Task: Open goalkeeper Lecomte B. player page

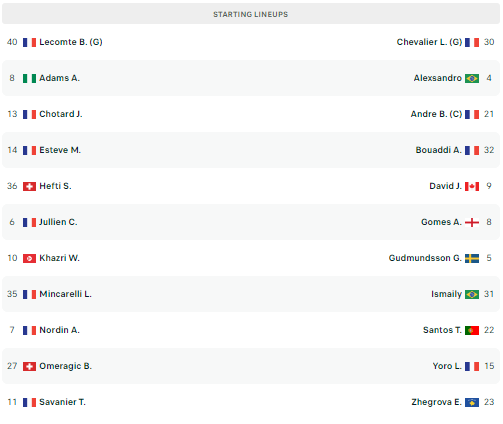Action: pyautogui.click(x=71, y=42)
